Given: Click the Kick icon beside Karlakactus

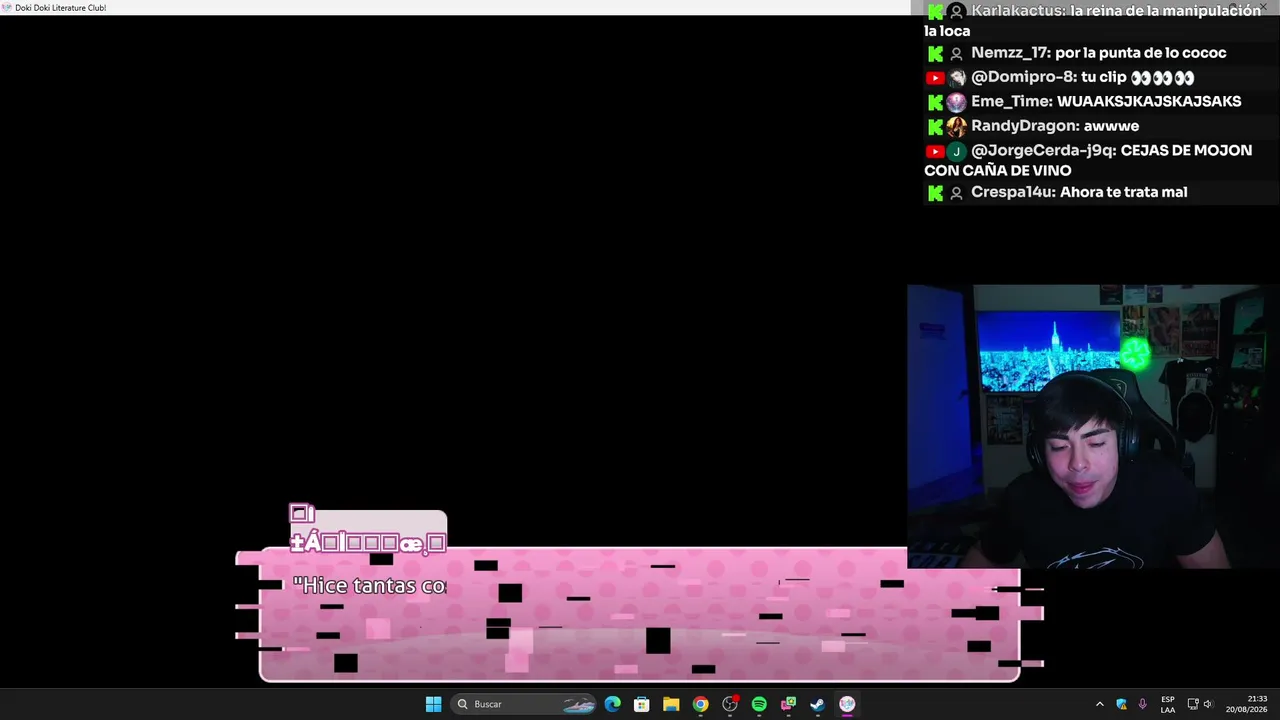Looking at the screenshot, I should [x=935, y=12].
